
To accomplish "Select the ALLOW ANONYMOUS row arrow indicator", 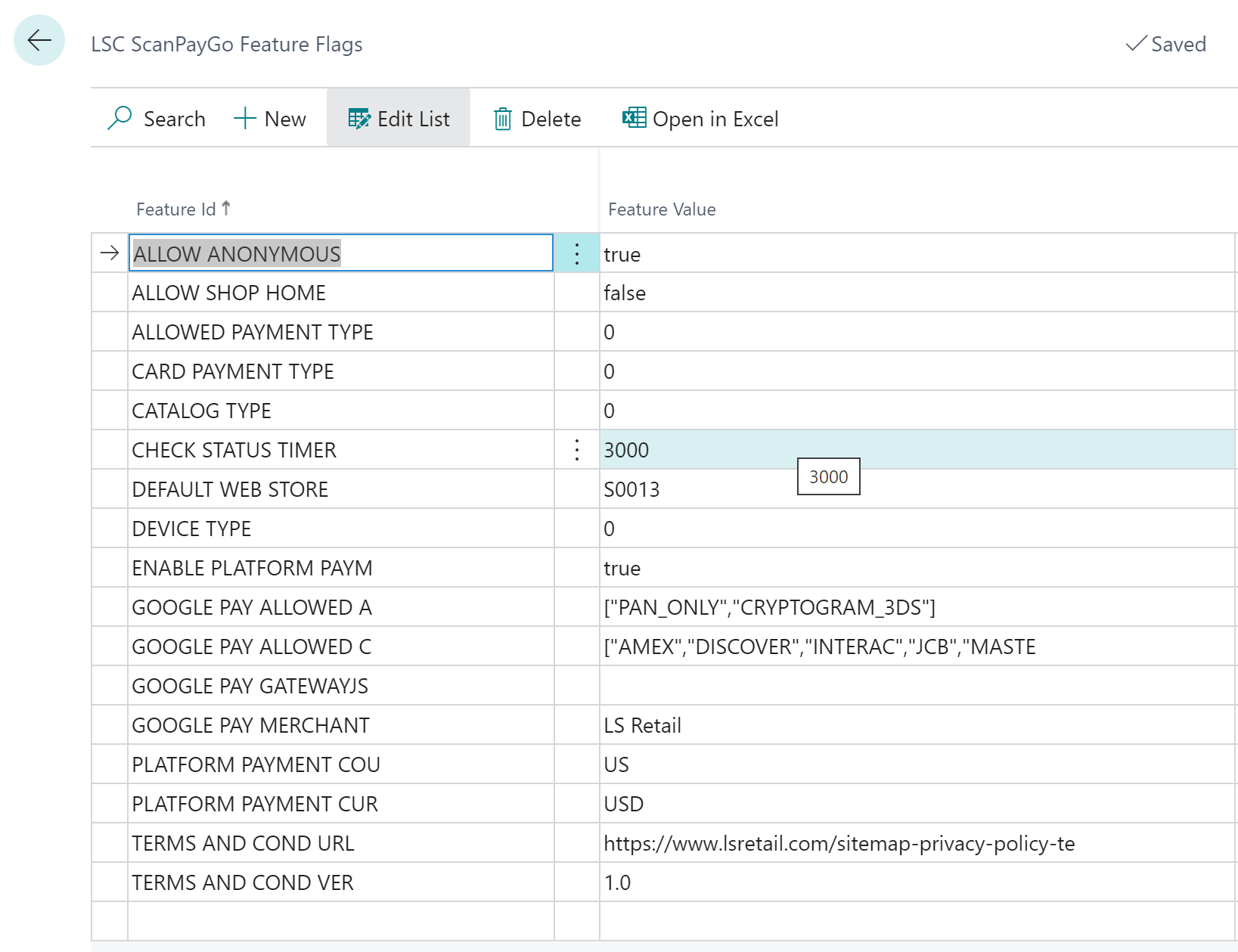I will [110, 253].
